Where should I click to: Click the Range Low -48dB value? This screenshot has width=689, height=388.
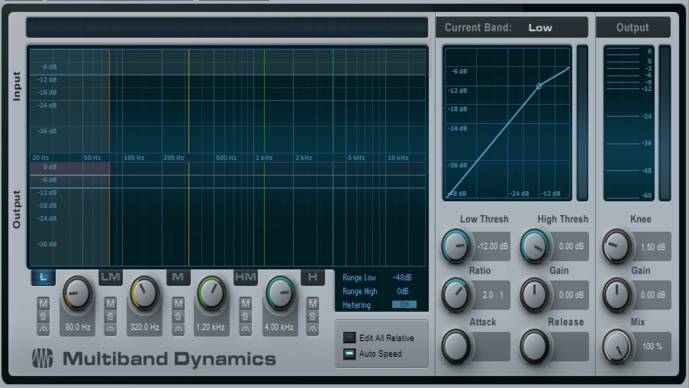[x=402, y=278]
